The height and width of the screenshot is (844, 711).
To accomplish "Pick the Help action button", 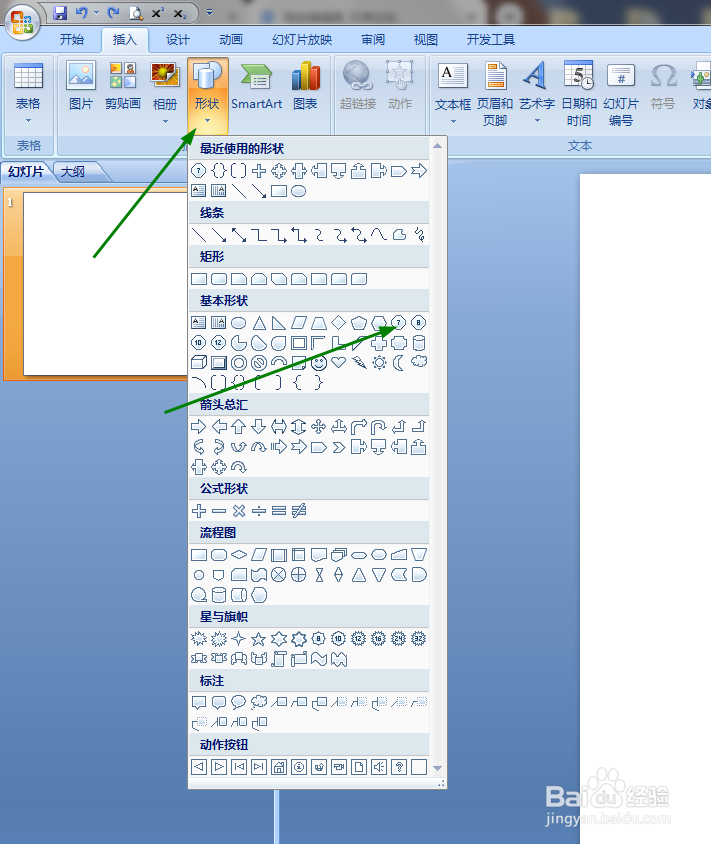I will 399,766.
